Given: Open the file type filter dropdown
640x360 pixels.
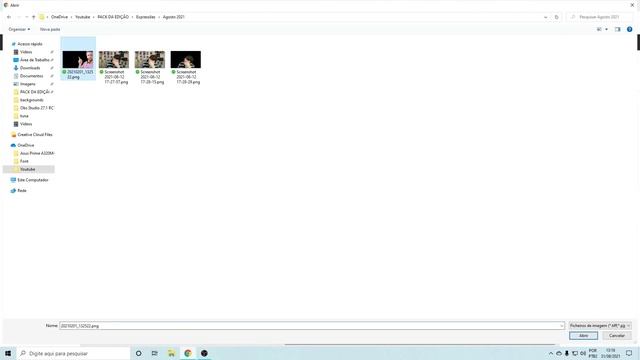Looking at the screenshot, I should point(600,326).
